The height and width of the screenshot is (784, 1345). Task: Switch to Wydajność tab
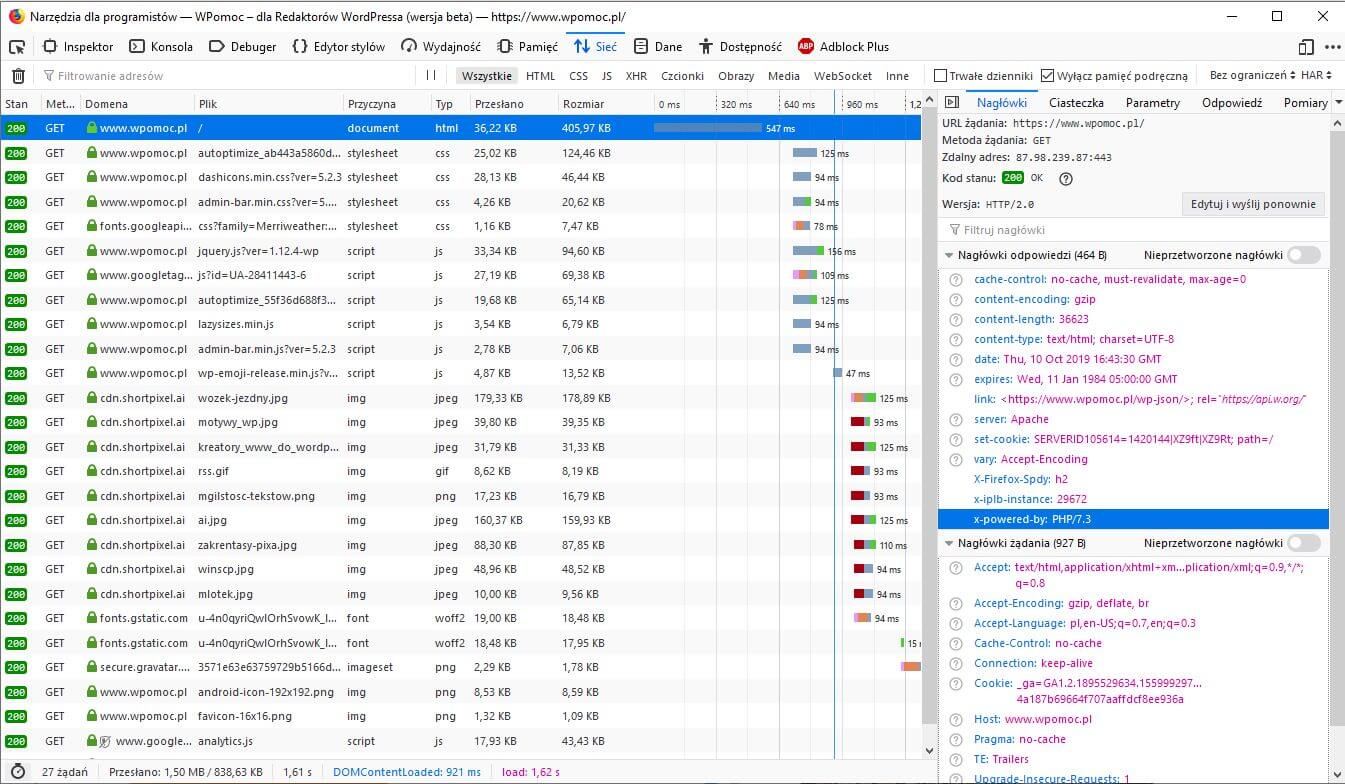tap(441, 47)
